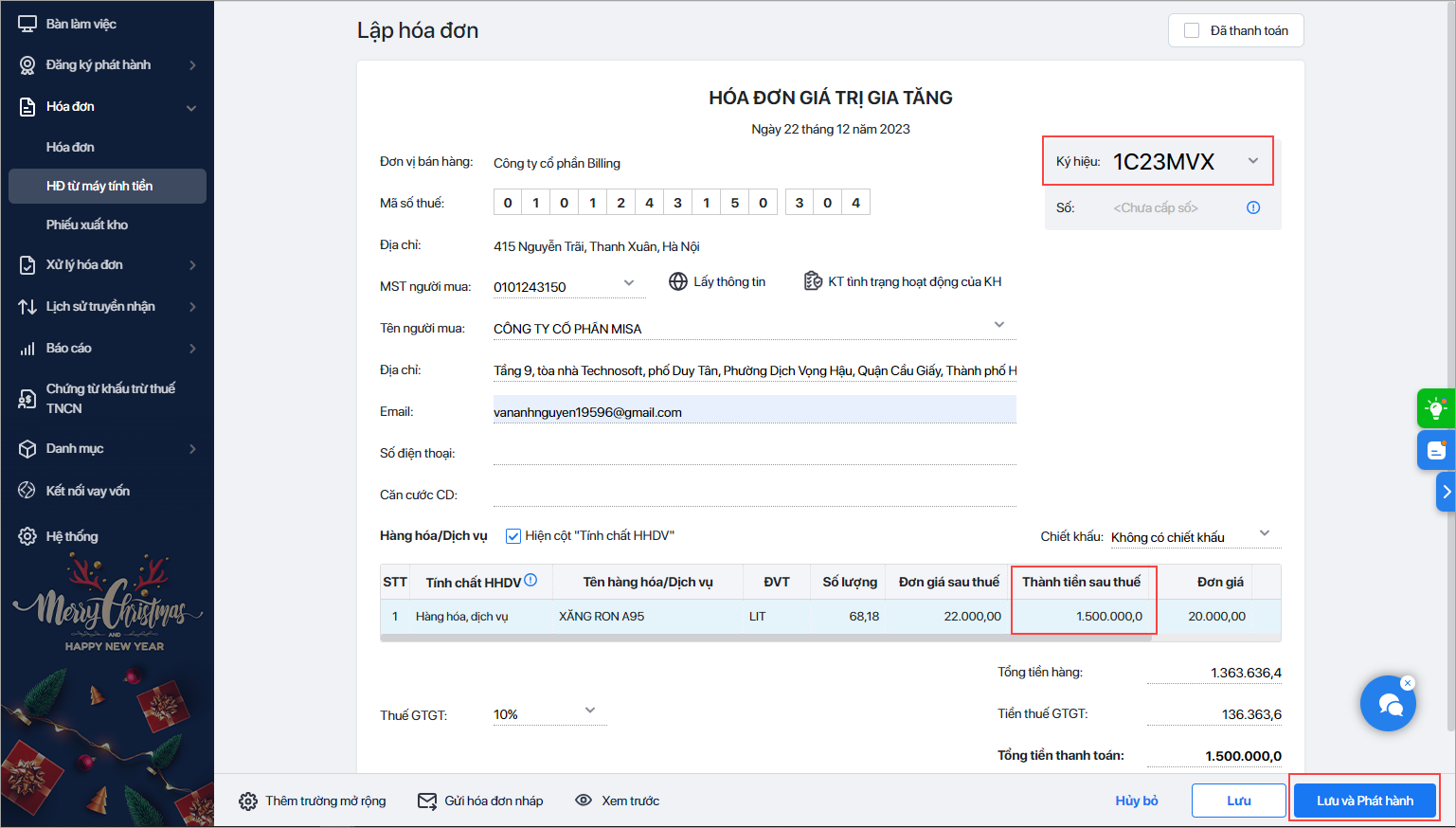Viewport: 1456px width, 828px height.
Task: Click the Lưu và Phát hành button
Action: click(x=1365, y=801)
